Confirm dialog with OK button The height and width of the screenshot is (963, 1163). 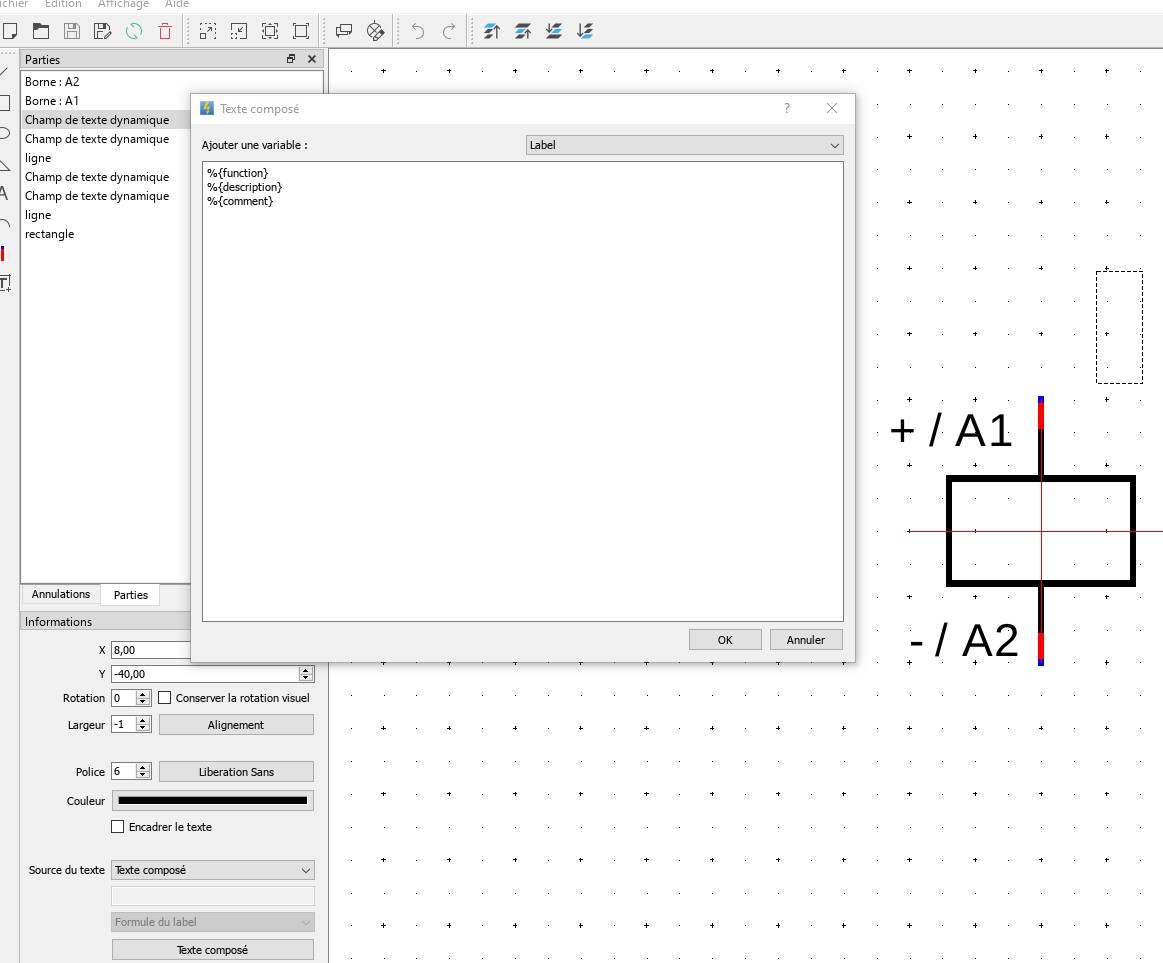(725, 640)
